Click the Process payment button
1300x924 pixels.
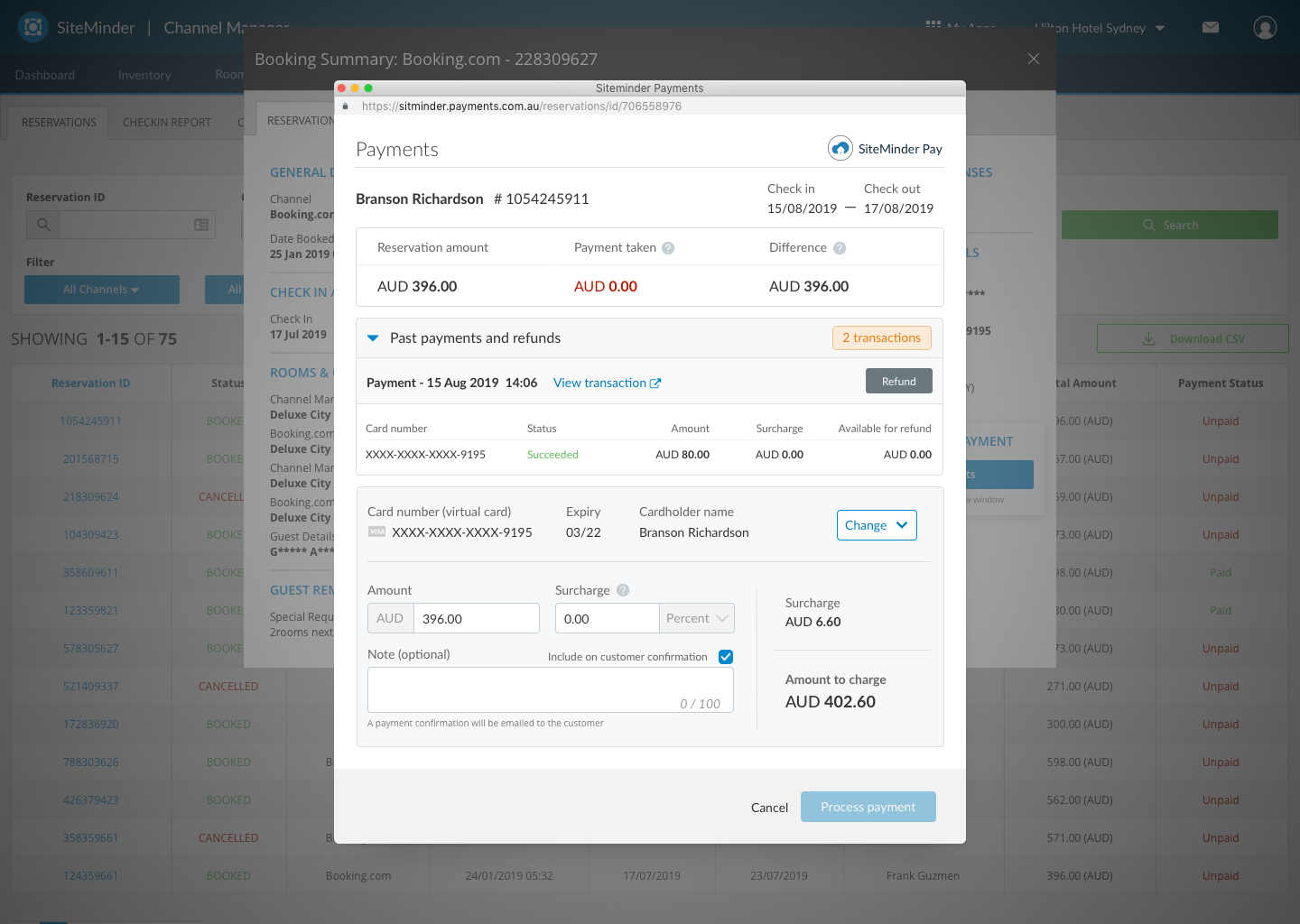(868, 807)
